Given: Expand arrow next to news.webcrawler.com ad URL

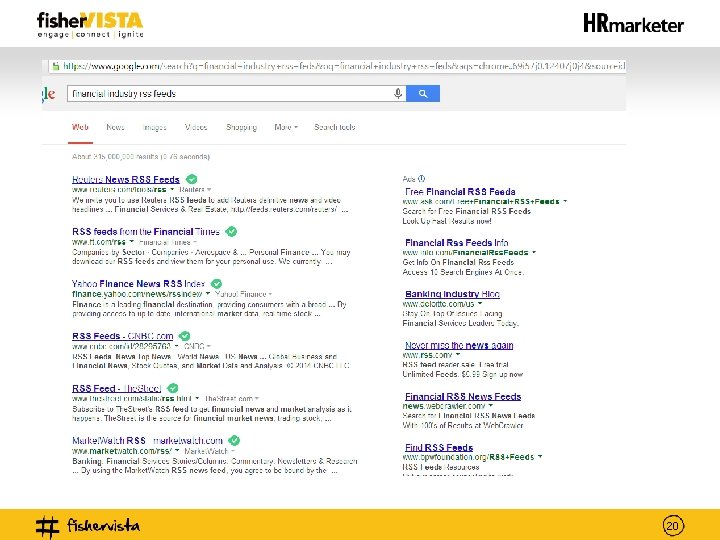Looking at the screenshot, I should coord(491,406).
